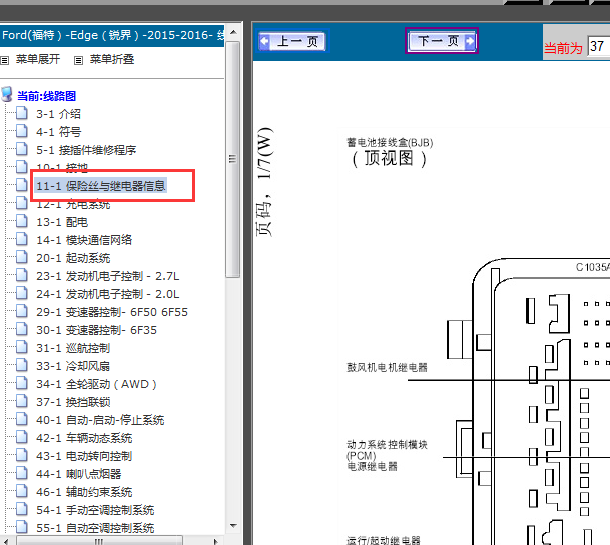
Task: Click the page icon beside 29-1 变速器控制
Action: 22,310
